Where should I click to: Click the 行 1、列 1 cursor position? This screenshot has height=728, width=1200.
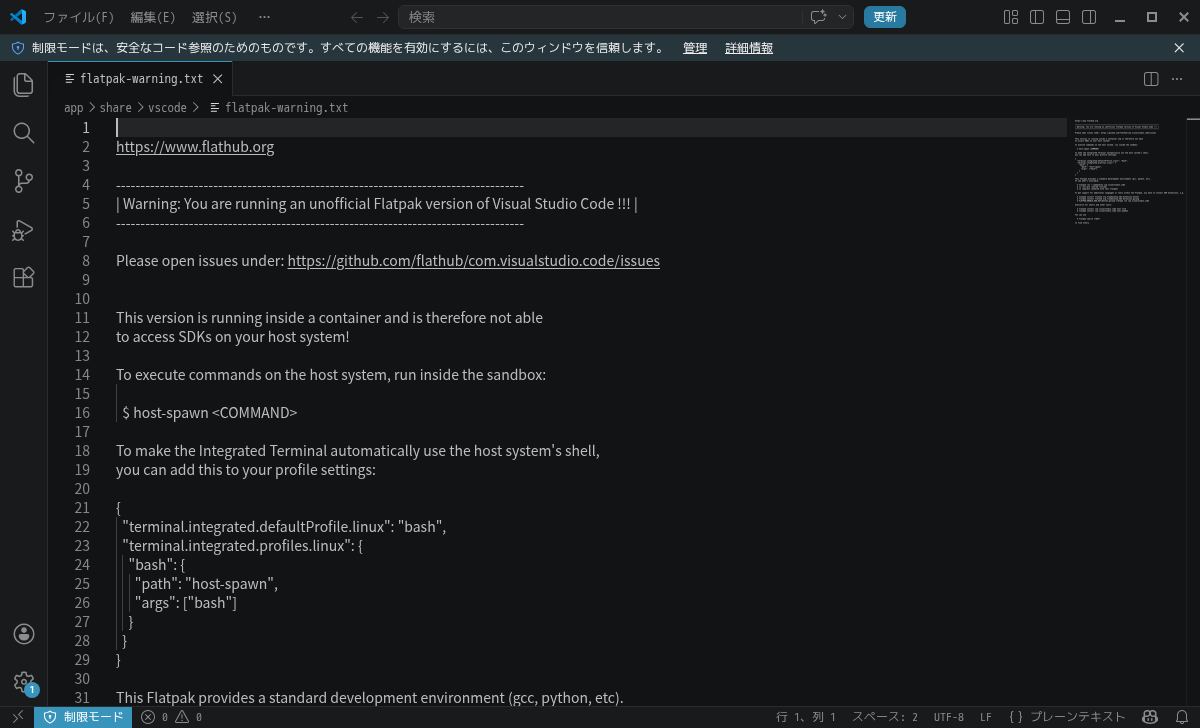click(806, 717)
